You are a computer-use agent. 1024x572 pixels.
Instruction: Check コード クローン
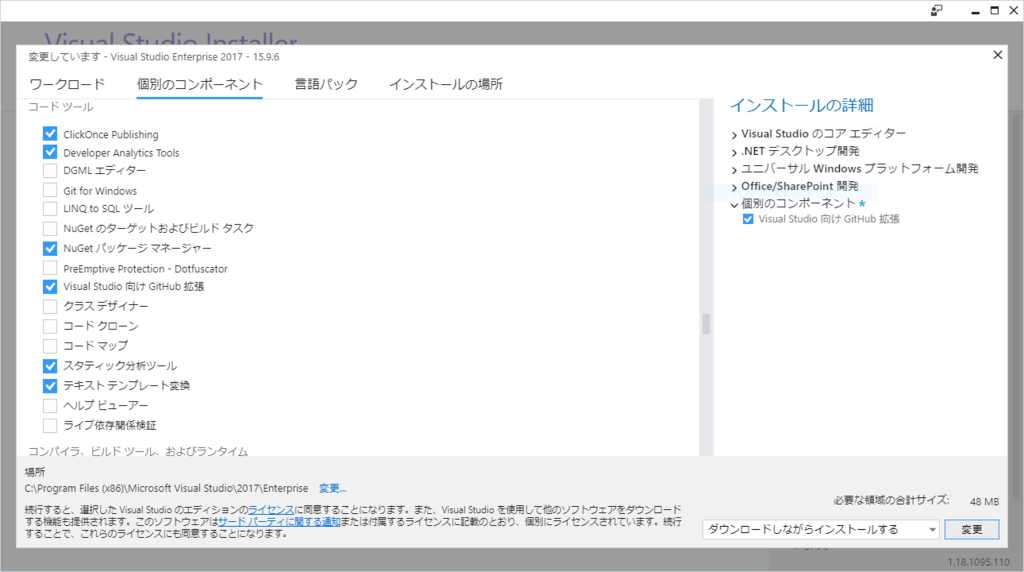click(x=50, y=326)
